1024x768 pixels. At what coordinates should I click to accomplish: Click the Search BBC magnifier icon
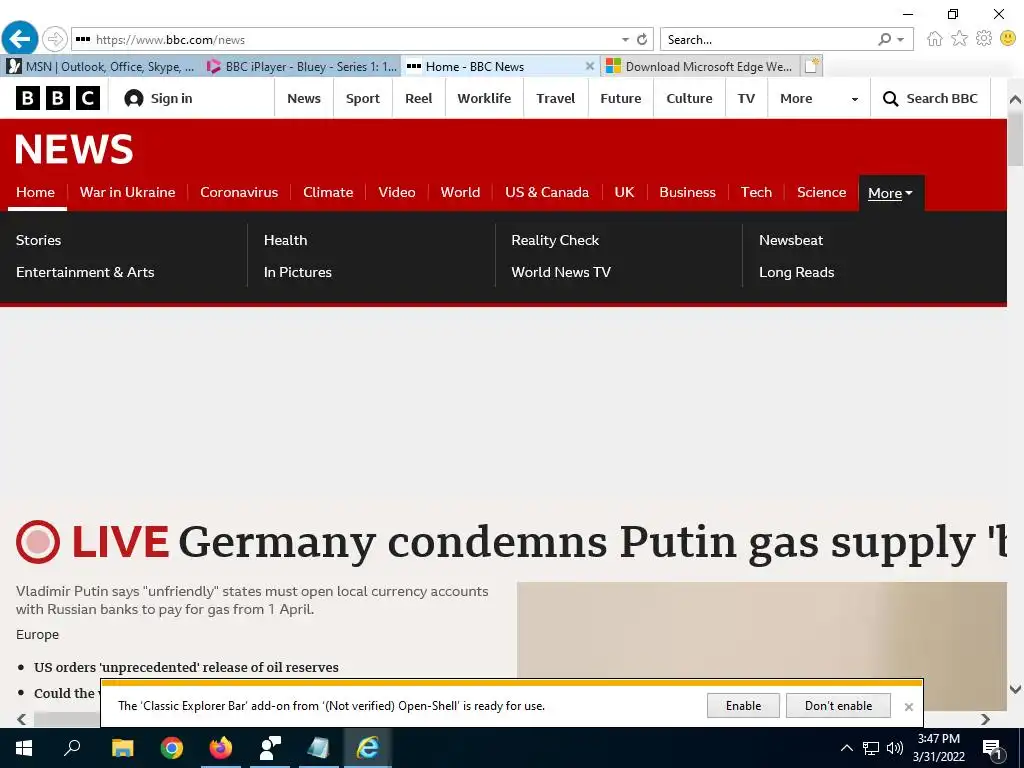[890, 99]
